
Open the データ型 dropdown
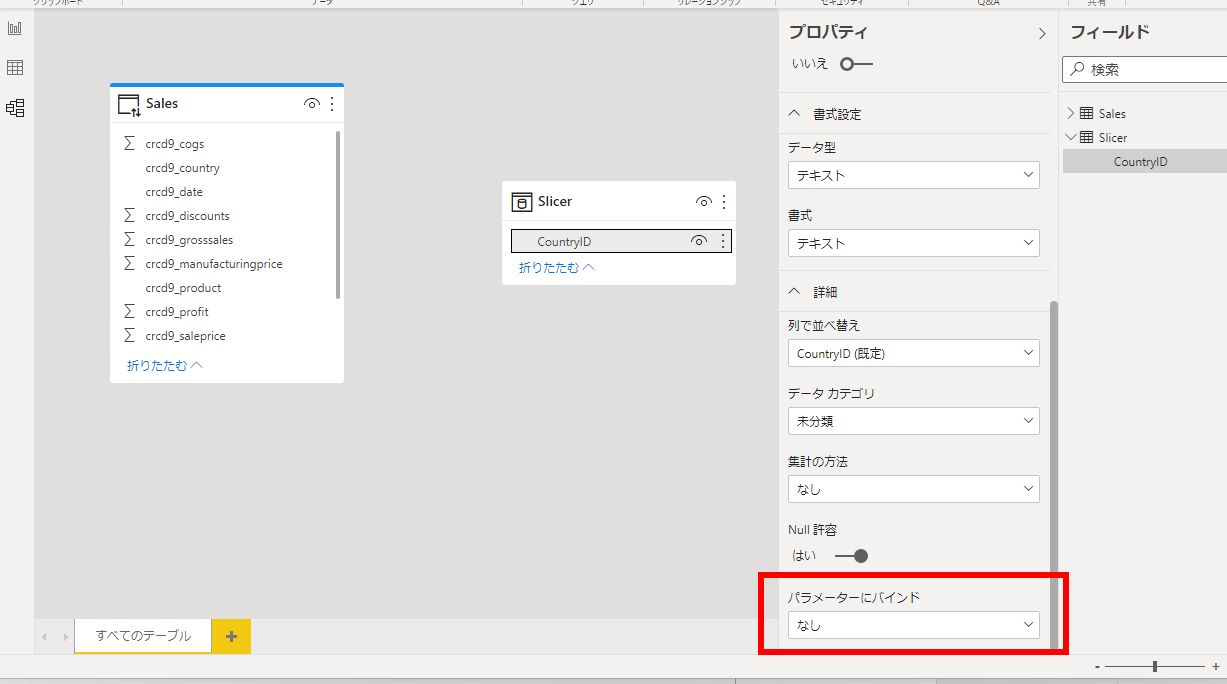point(913,175)
